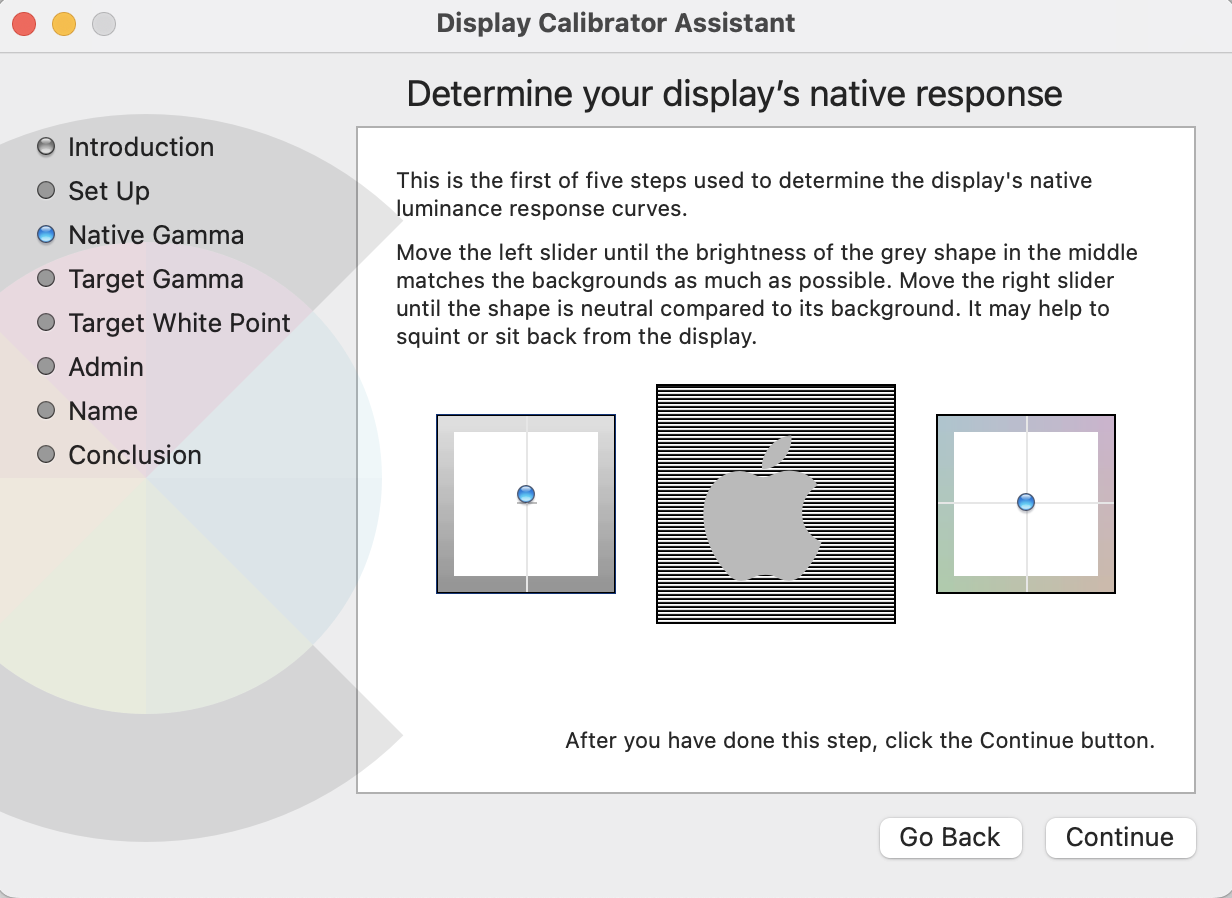
Task: Select the Conclusion step in the sidebar
Action: [135, 455]
